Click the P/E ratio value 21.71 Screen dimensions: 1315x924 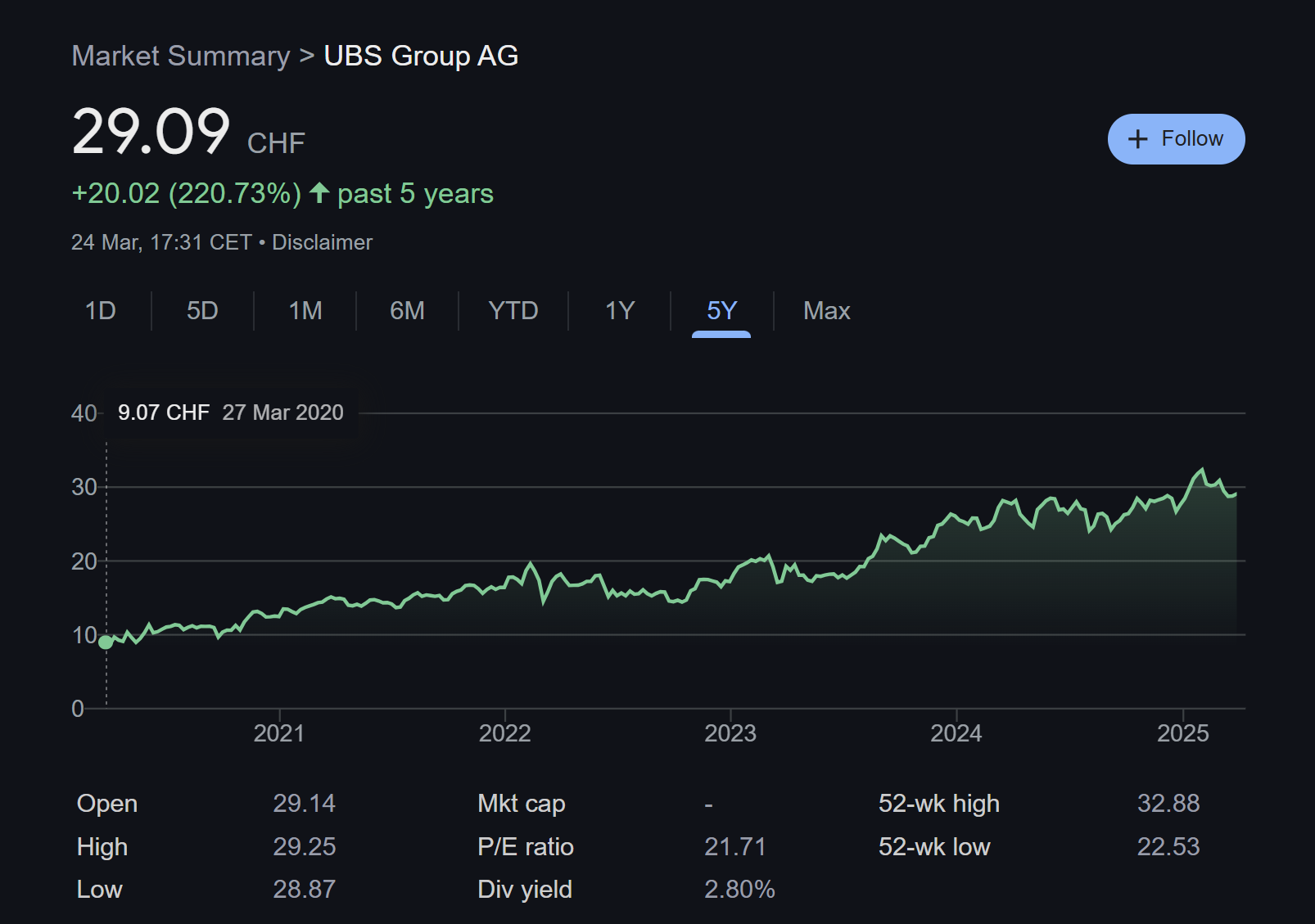pos(735,846)
